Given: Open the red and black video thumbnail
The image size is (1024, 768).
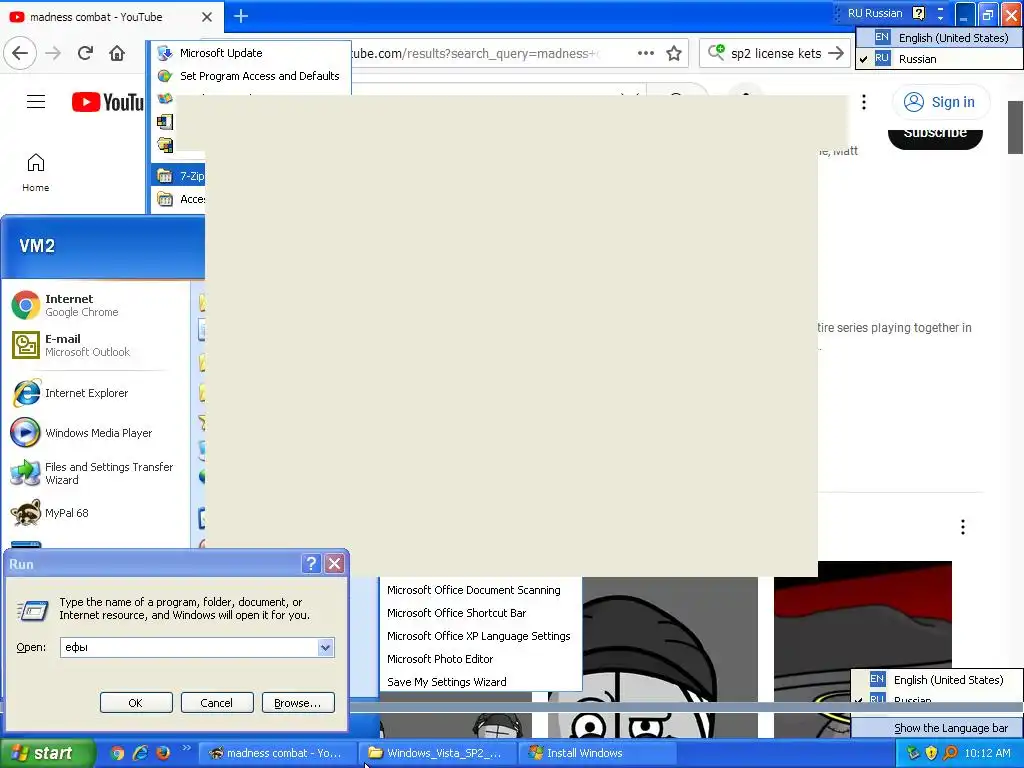Looking at the screenshot, I should pos(863,647).
